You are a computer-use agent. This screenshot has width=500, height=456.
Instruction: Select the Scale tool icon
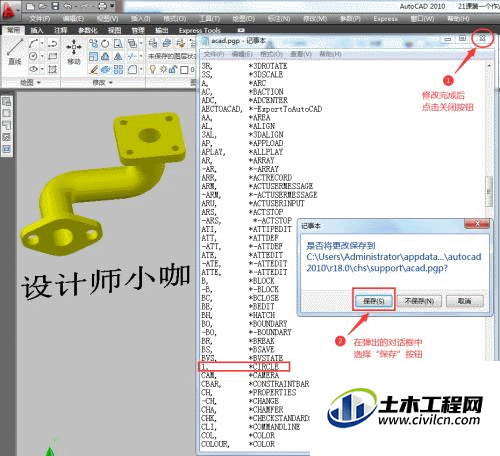[93, 56]
